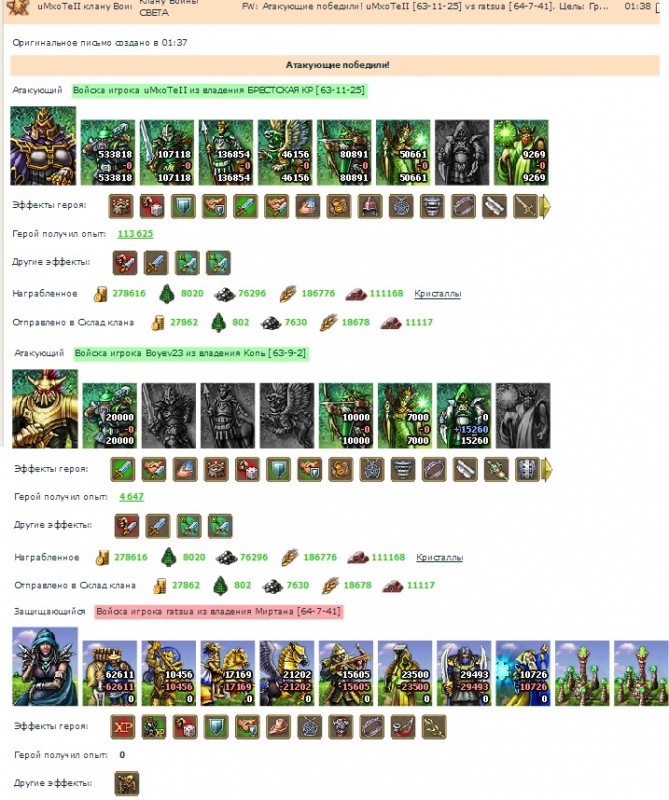The image size is (669, 800).
Task: Expand more hero effects arrow for uMxoTeII
Action: coord(545,207)
